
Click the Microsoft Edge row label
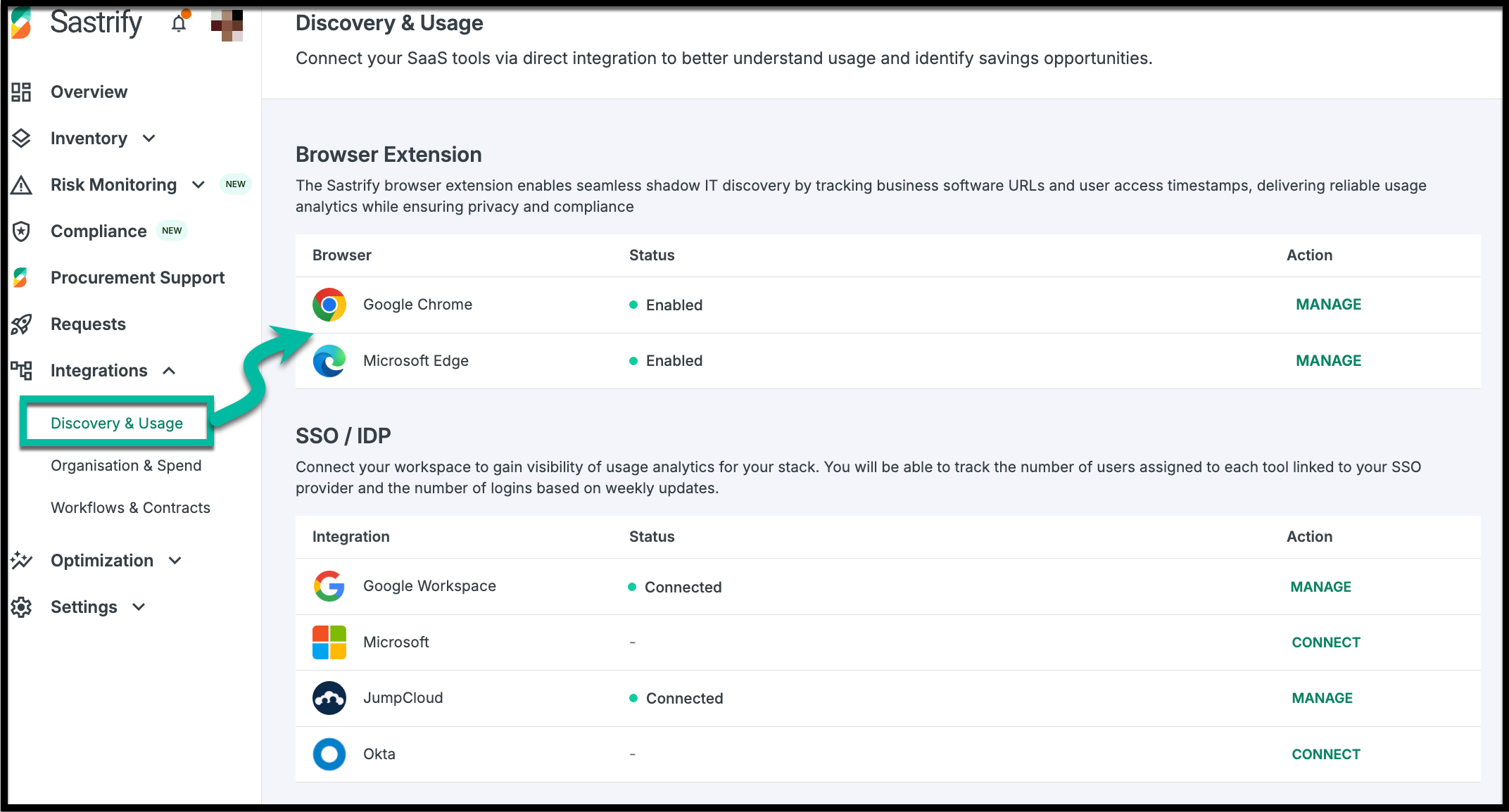[415, 361]
